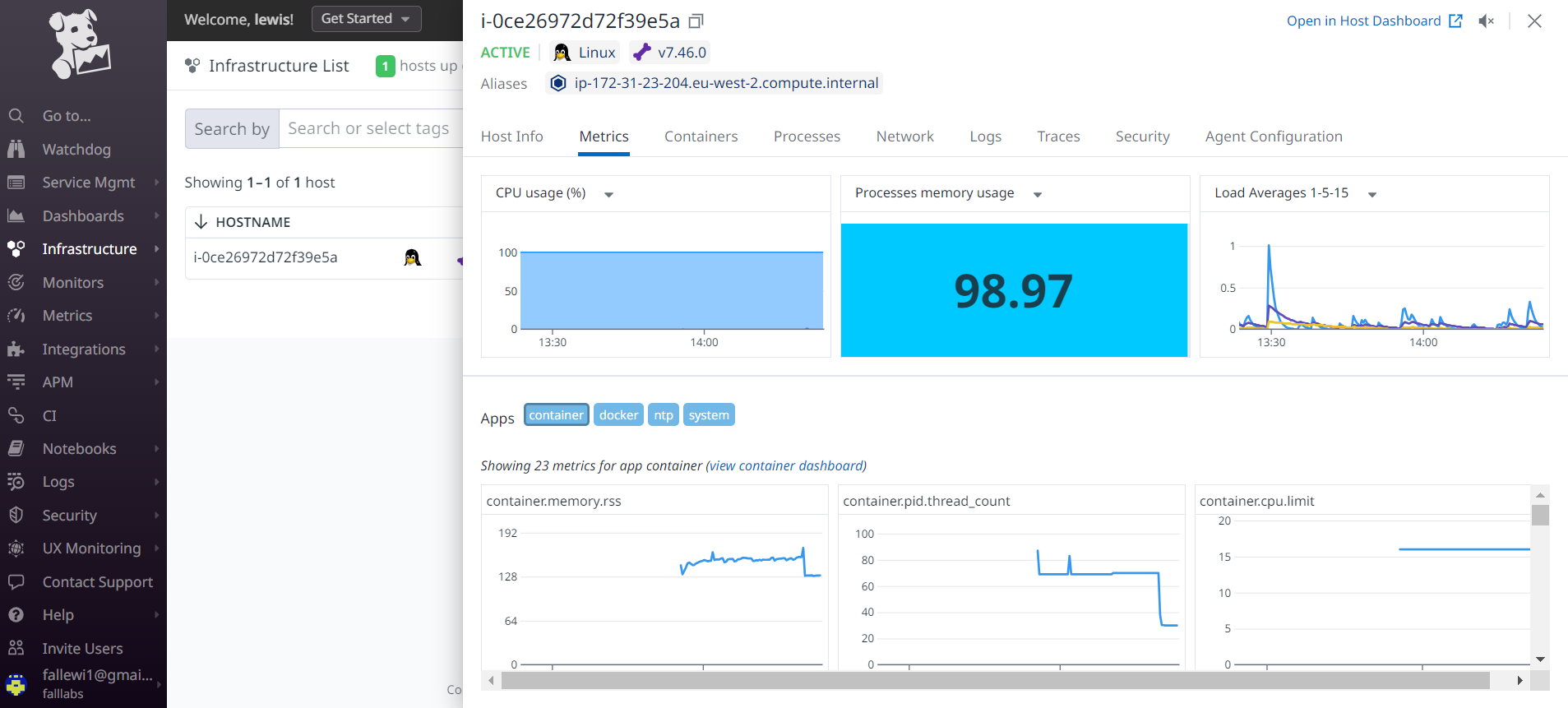1568x708 pixels.
Task: Click Search by button
Action: coord(232,129)
